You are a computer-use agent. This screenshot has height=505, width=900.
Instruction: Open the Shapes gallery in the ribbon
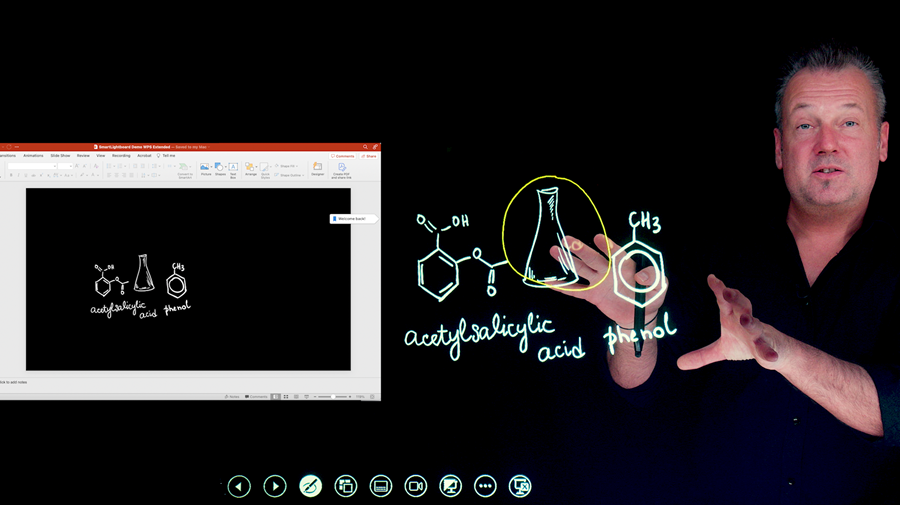tap(219, 168)
